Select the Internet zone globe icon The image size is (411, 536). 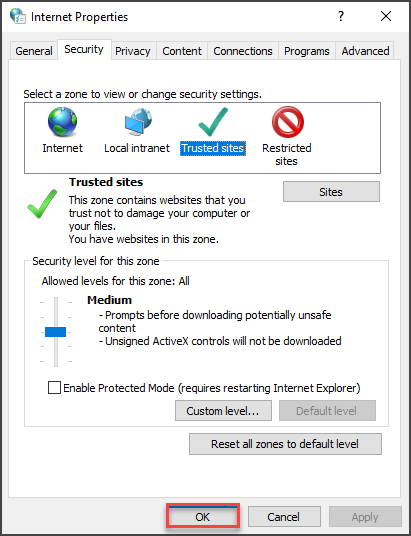[62, 122]
